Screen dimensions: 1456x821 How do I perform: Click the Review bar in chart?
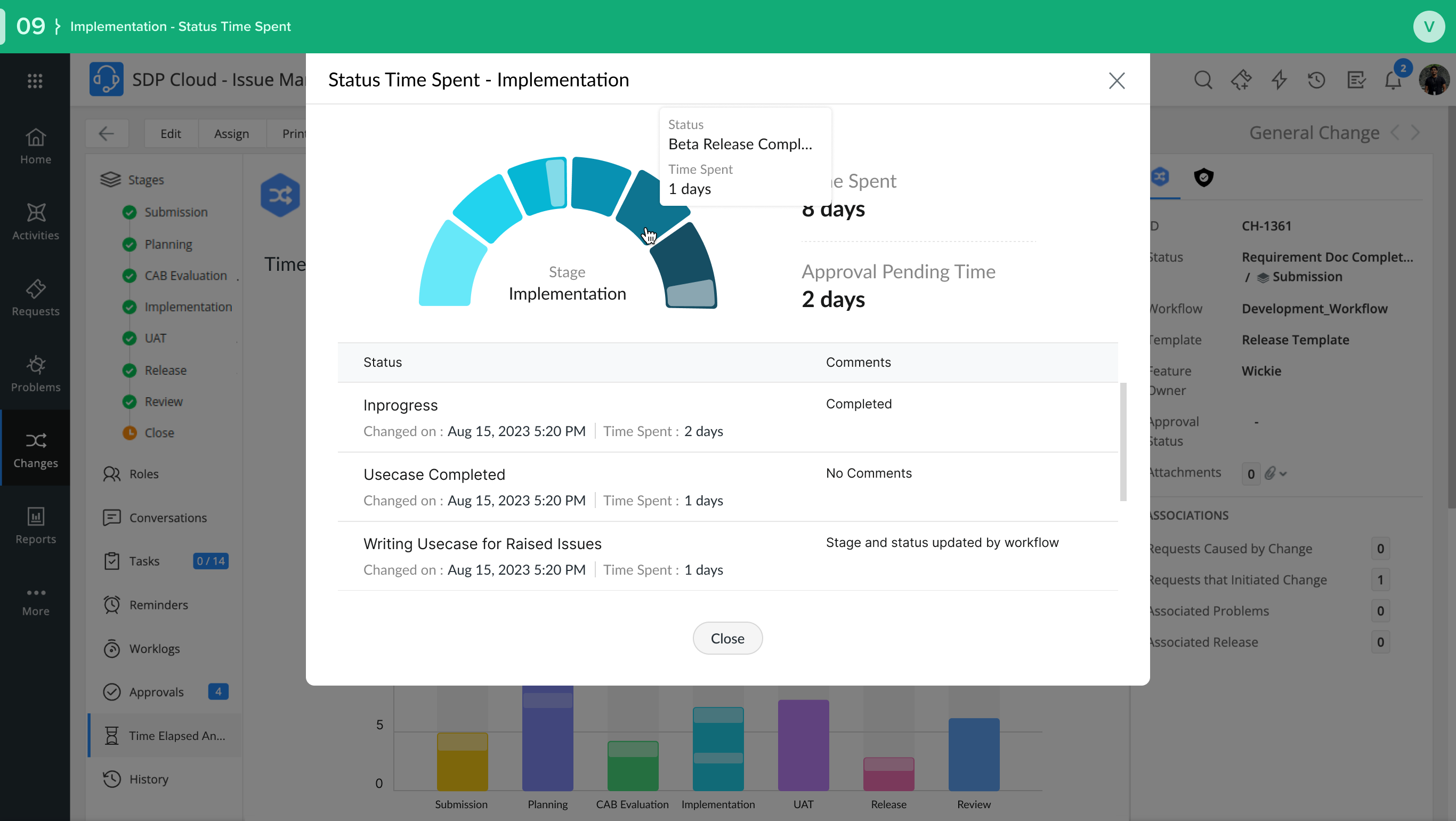[x=974, y=754]
